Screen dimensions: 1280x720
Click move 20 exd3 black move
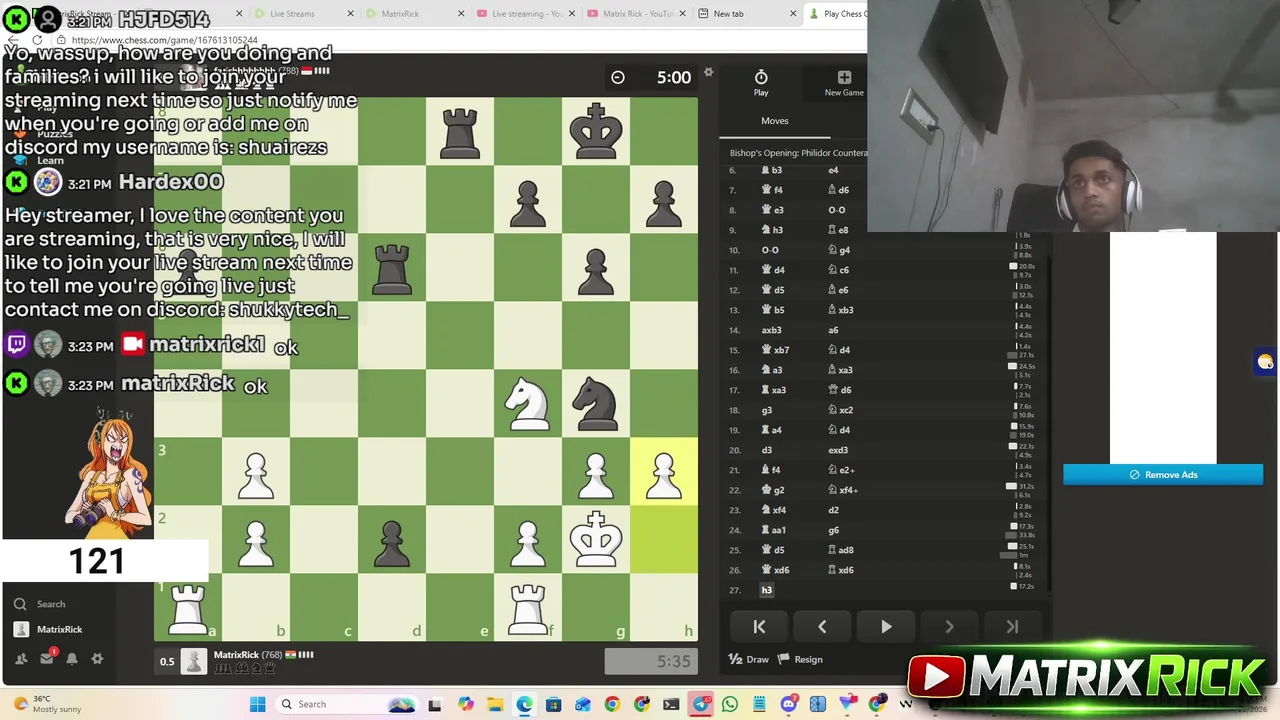point(838,450)
